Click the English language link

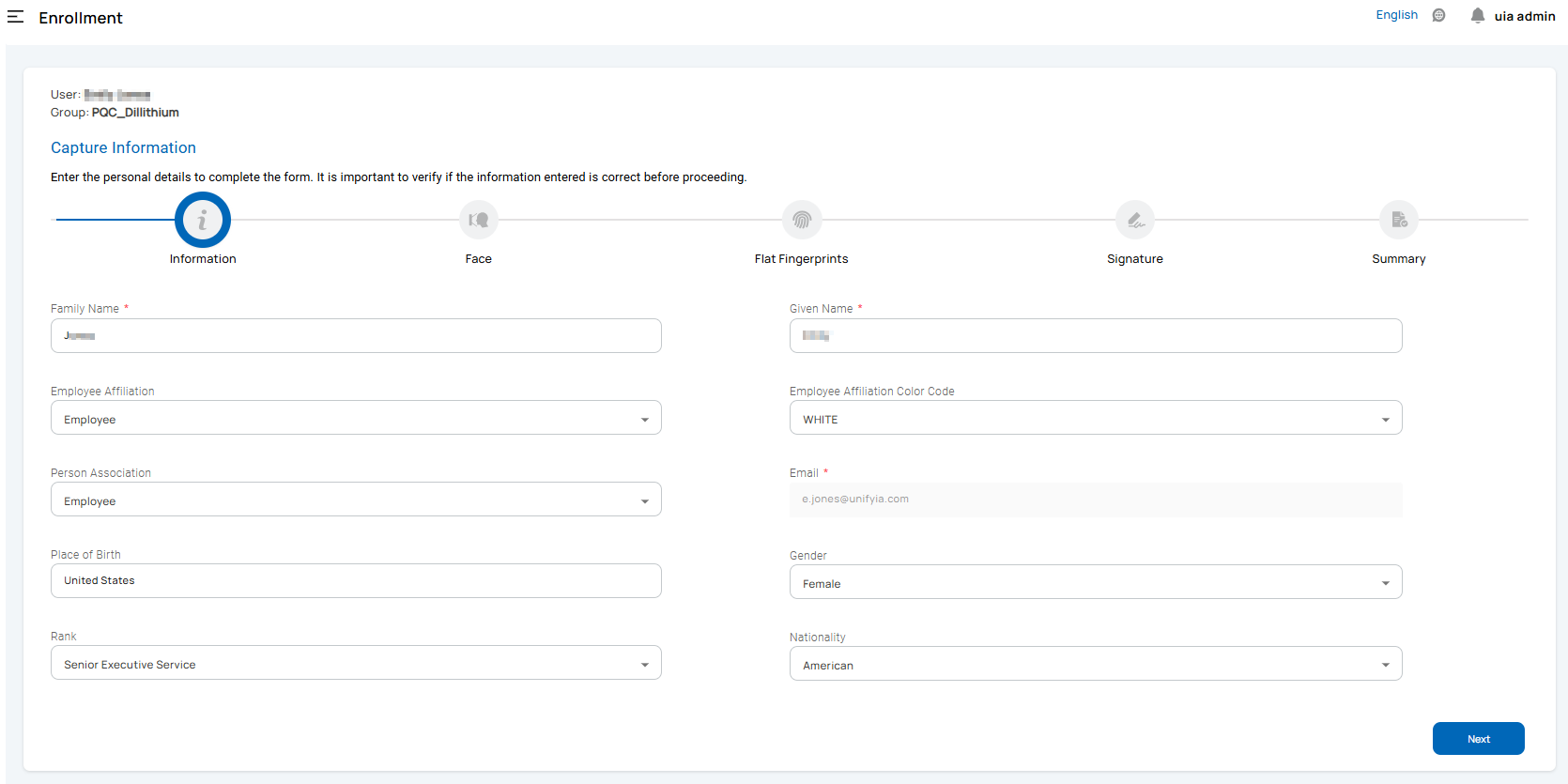coord(1396,15)
